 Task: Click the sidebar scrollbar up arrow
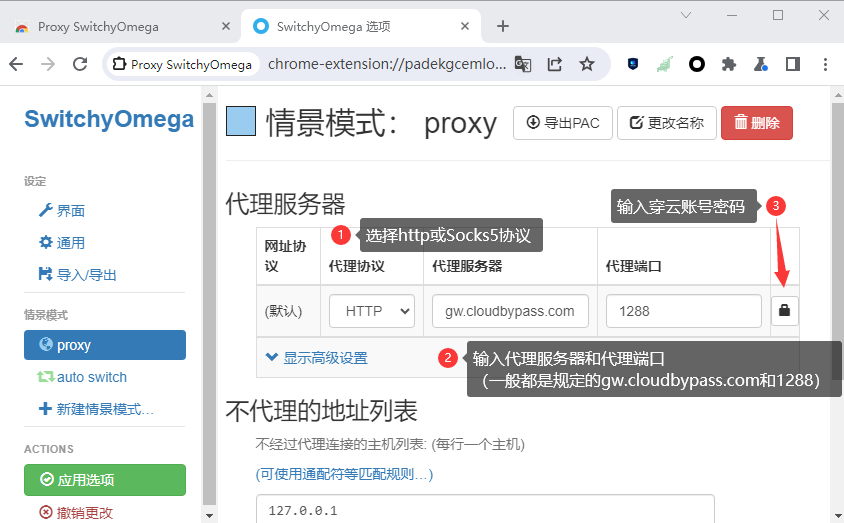point(209,95)
